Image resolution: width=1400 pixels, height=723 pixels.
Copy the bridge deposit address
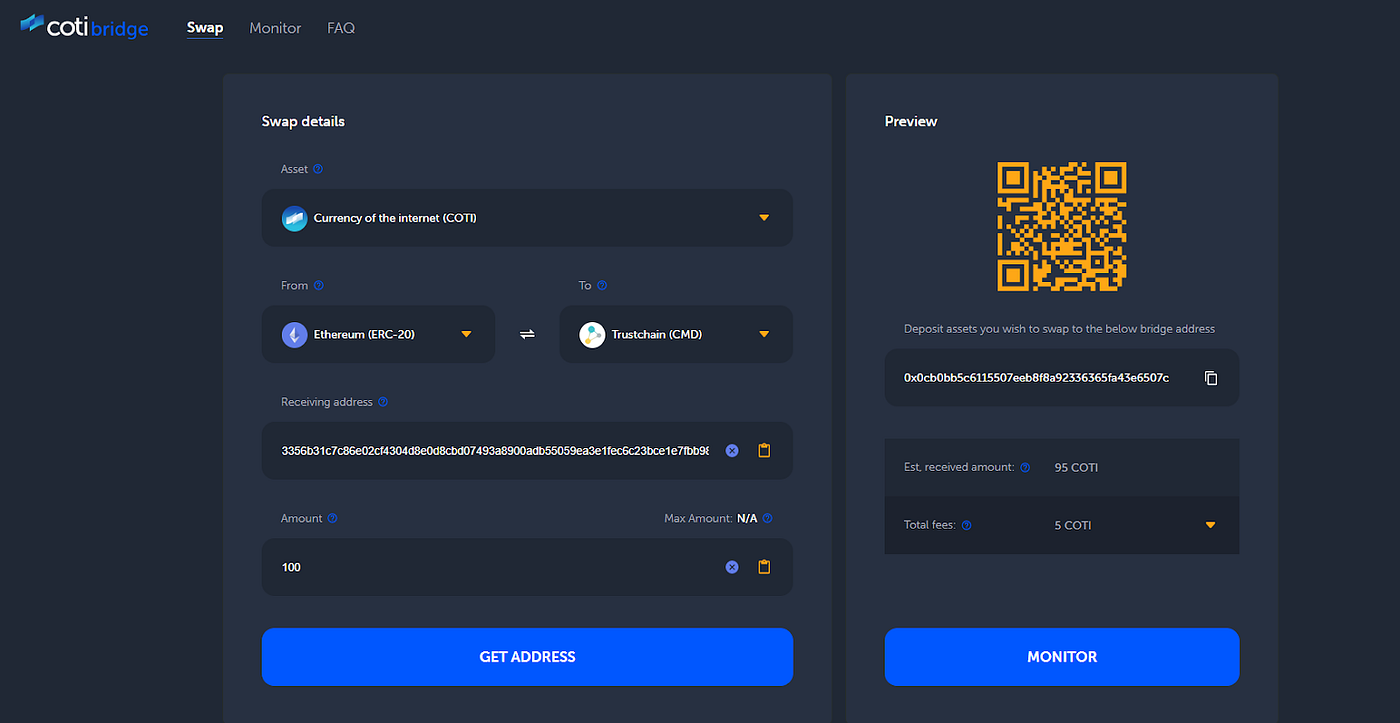coord(1210,378)
